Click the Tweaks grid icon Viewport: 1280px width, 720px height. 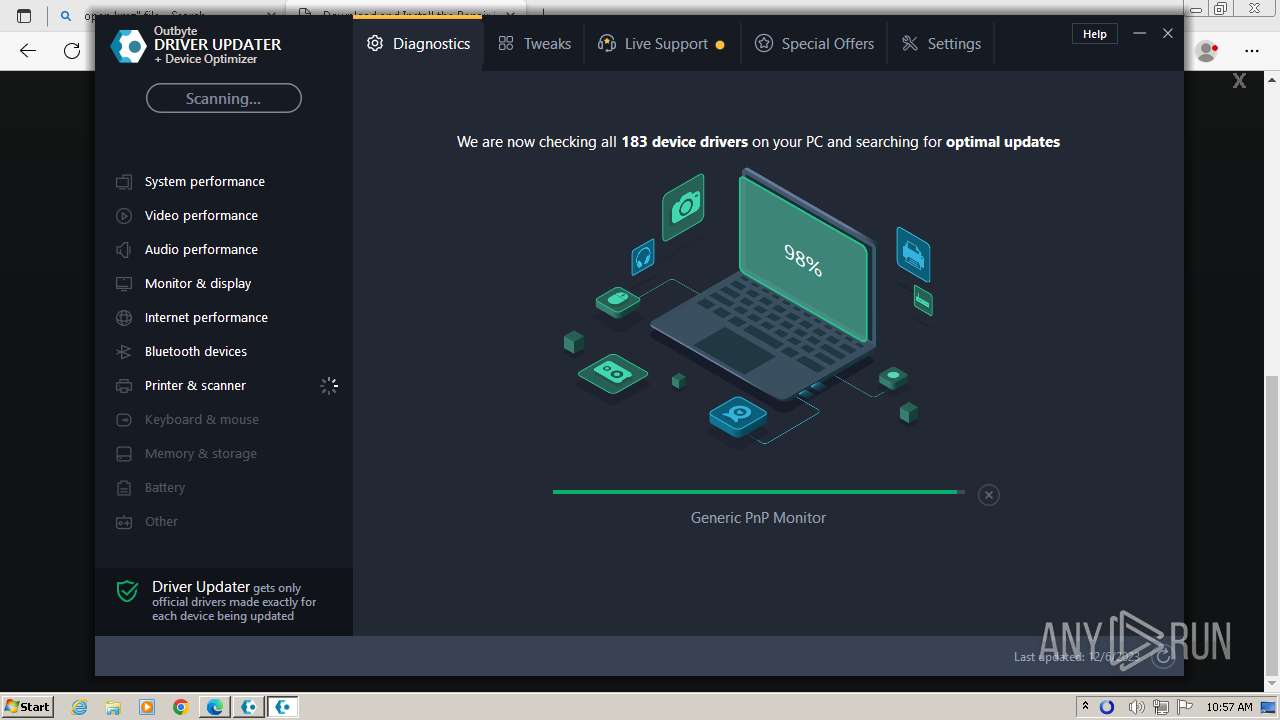(506, 44)
